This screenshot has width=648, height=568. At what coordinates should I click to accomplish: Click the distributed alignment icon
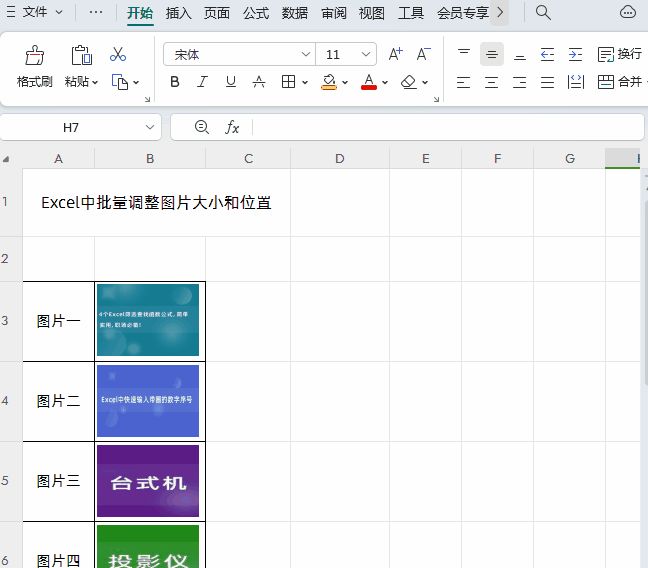pyautogui.click(x=576, y=82)
